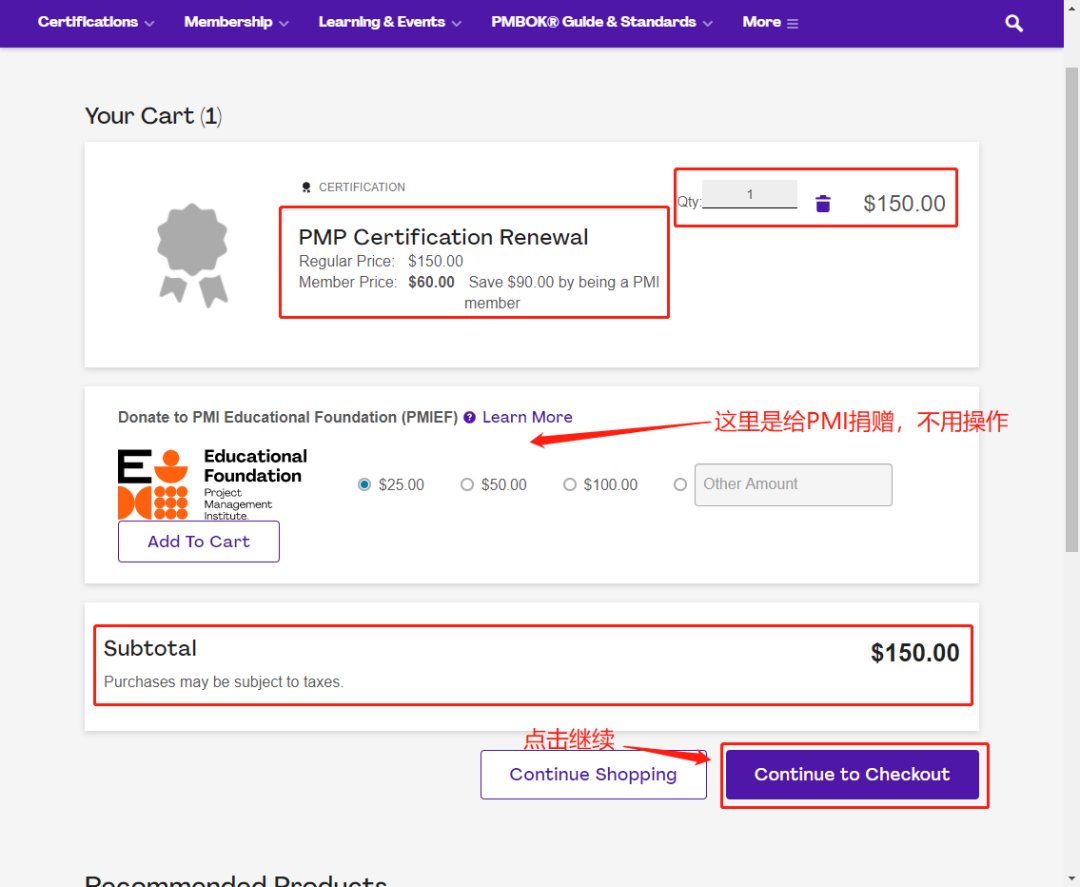Image resolution: width=1080 pixels, height=887 pixels.
Task: Click the PMP Certification Renewal title
Action: (443, 237)
